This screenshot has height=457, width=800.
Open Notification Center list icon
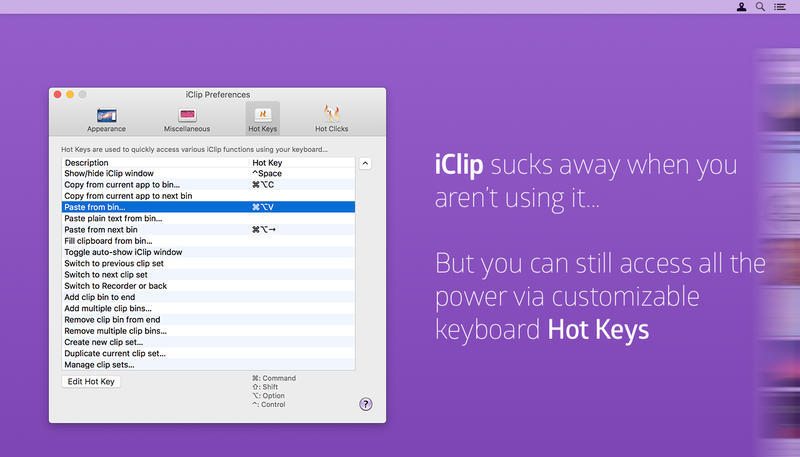pos(780,7)
